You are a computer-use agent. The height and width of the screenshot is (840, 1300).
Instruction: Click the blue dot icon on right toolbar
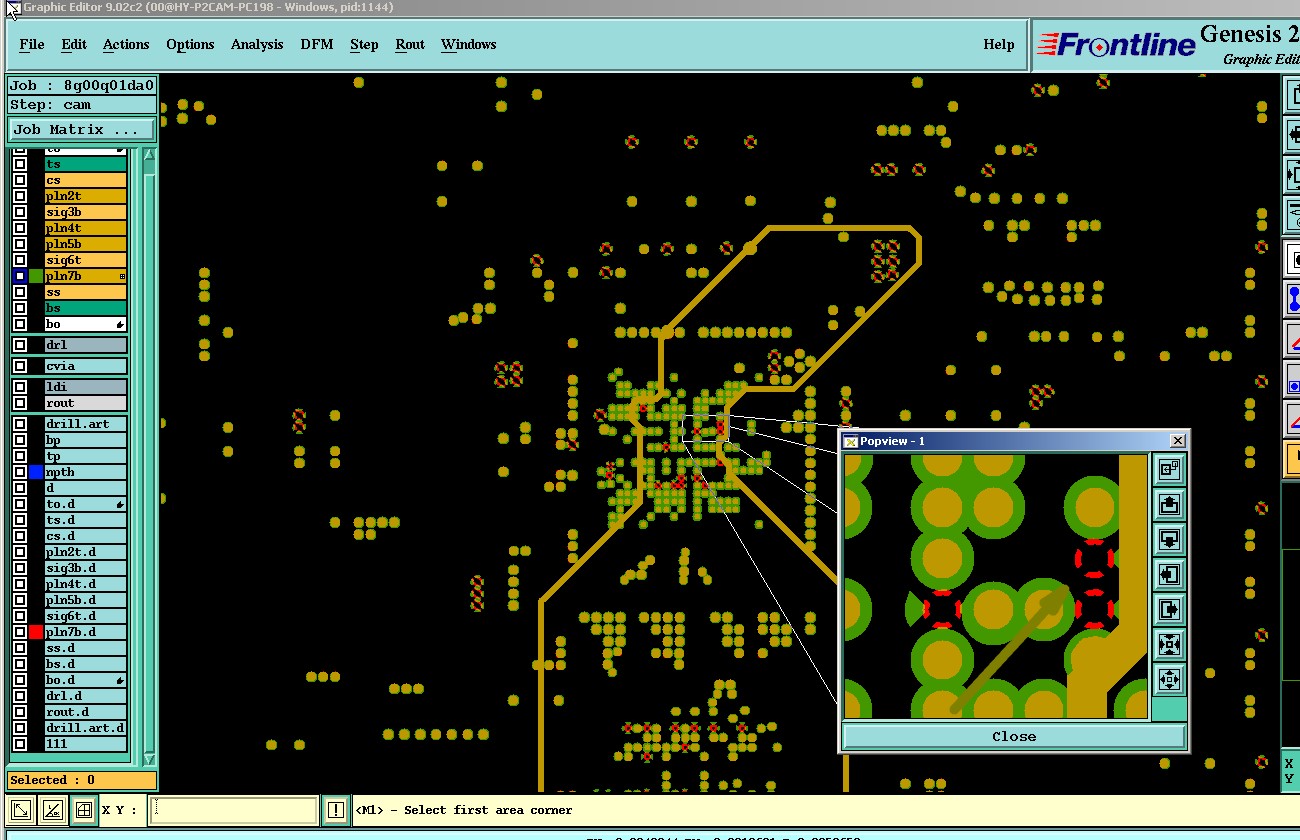1292,379
